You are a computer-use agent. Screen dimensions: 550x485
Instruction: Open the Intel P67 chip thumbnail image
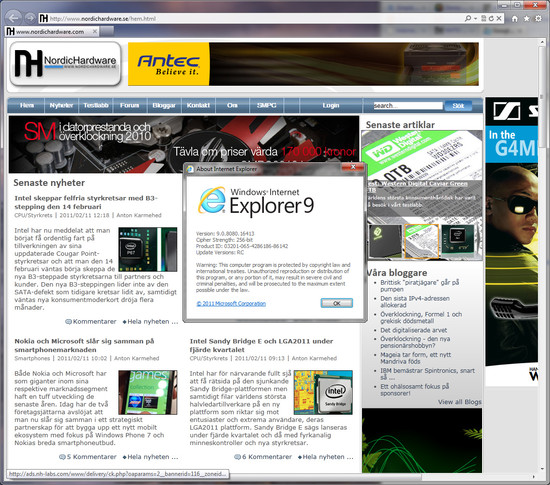tap(148, 249)
